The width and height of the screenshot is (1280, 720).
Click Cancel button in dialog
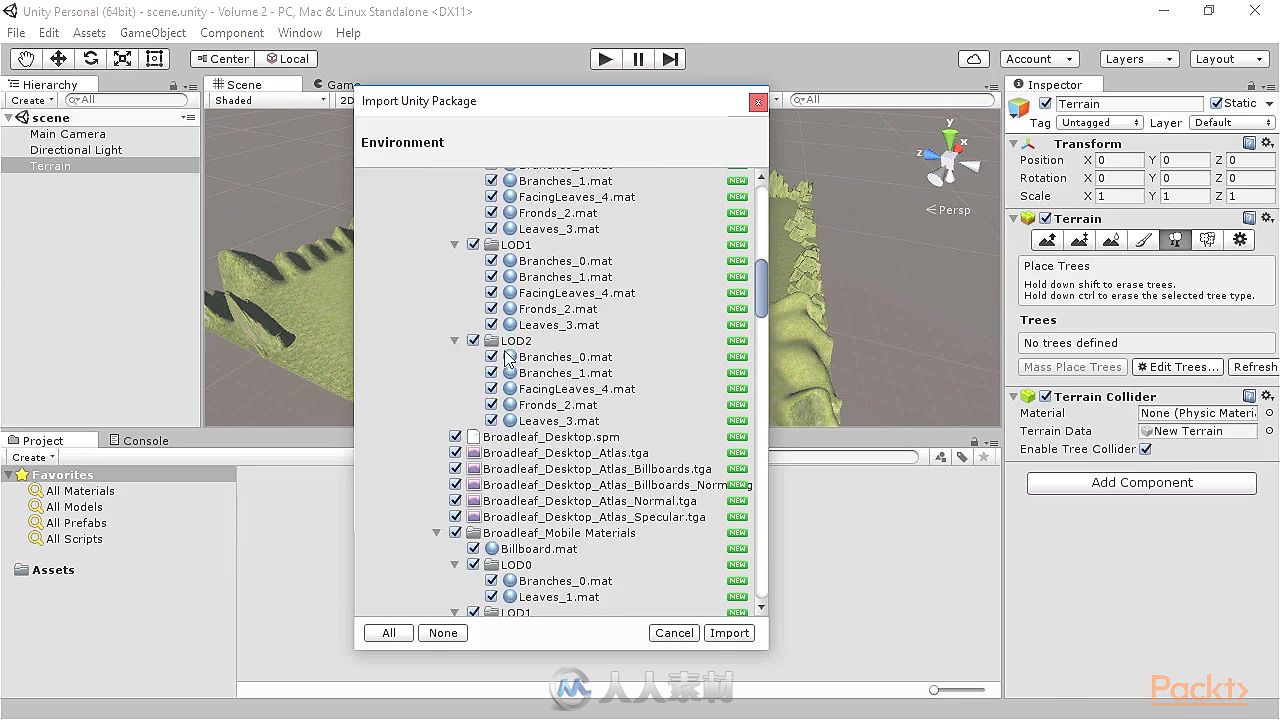pos(674,633)
